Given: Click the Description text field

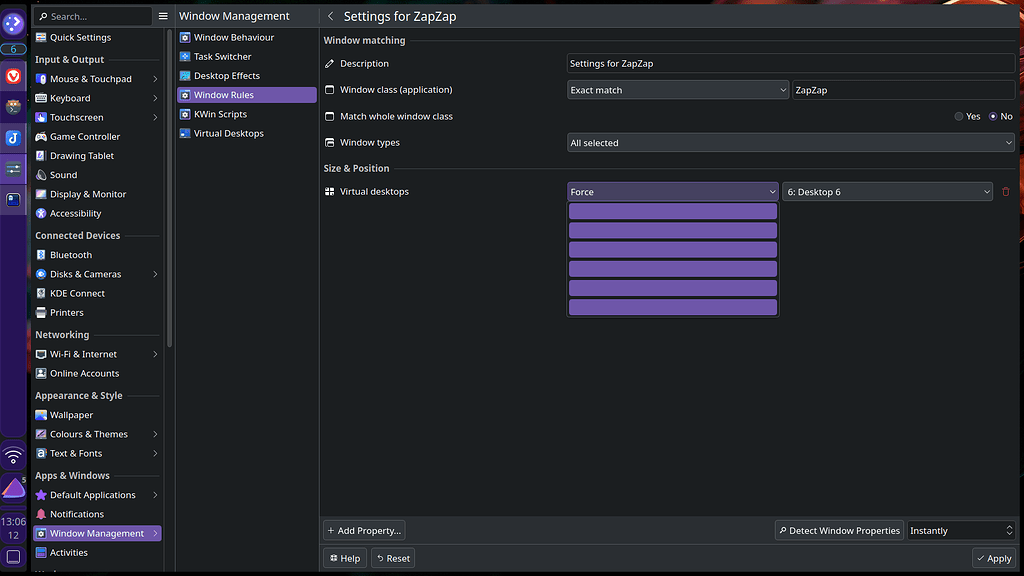Looking at the screenshot, I should pos(790,63).
